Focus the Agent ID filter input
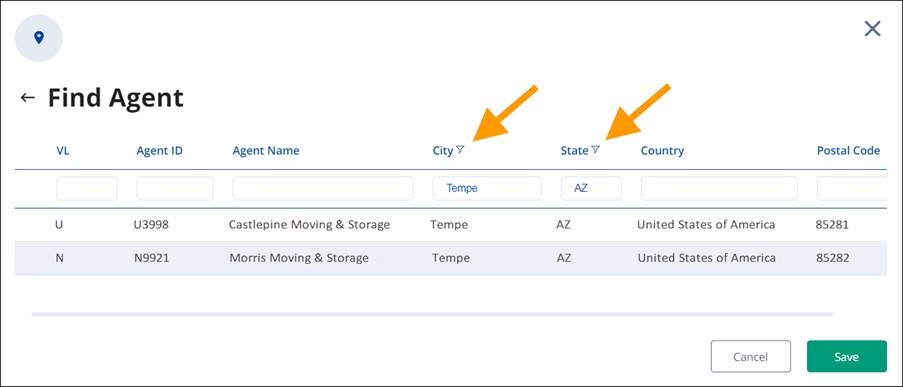The height and width of the screenshot is (387, 903). pyautogui.click(x=174, y=188)
